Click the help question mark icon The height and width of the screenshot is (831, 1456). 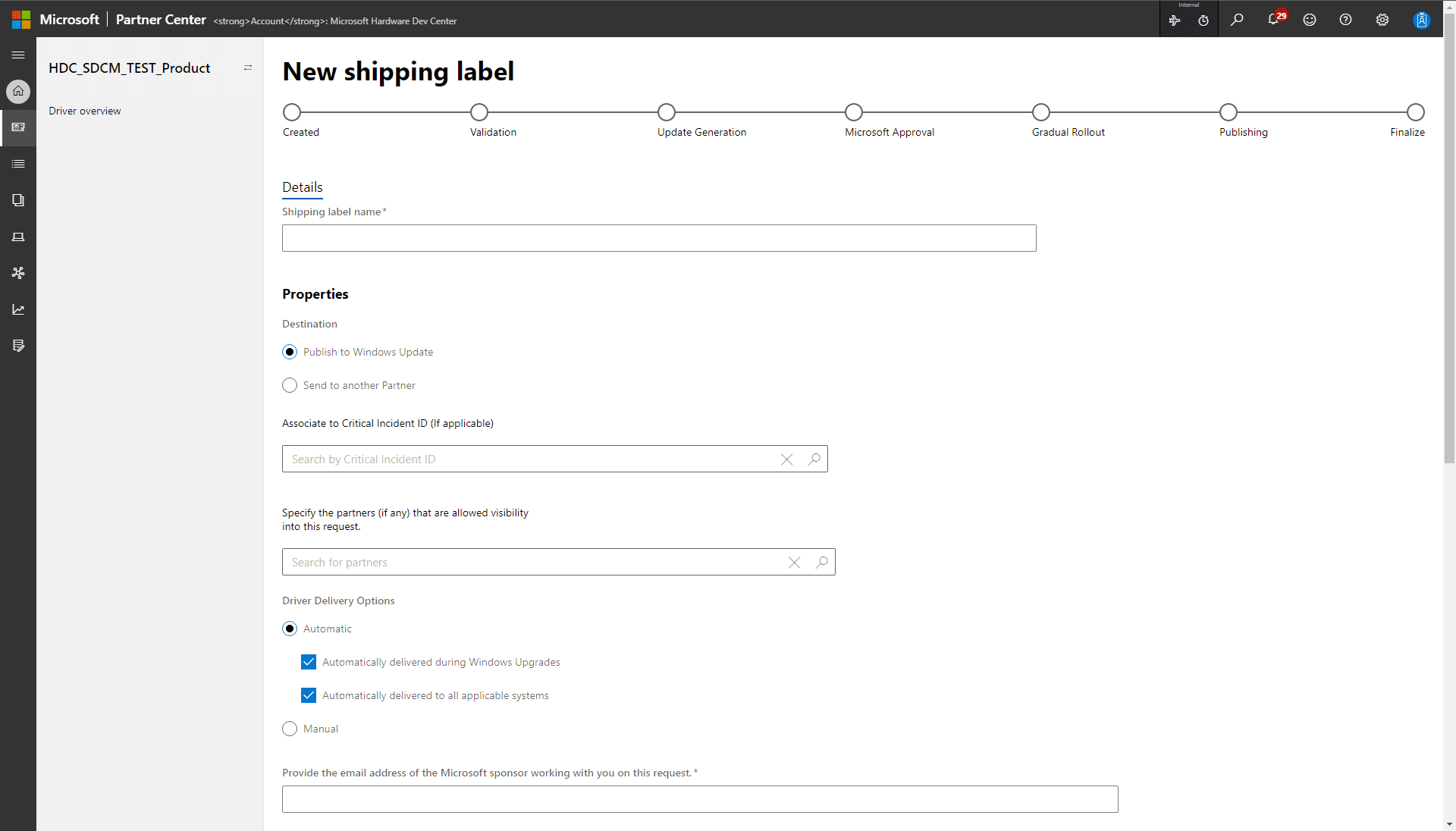point(1345,20)
